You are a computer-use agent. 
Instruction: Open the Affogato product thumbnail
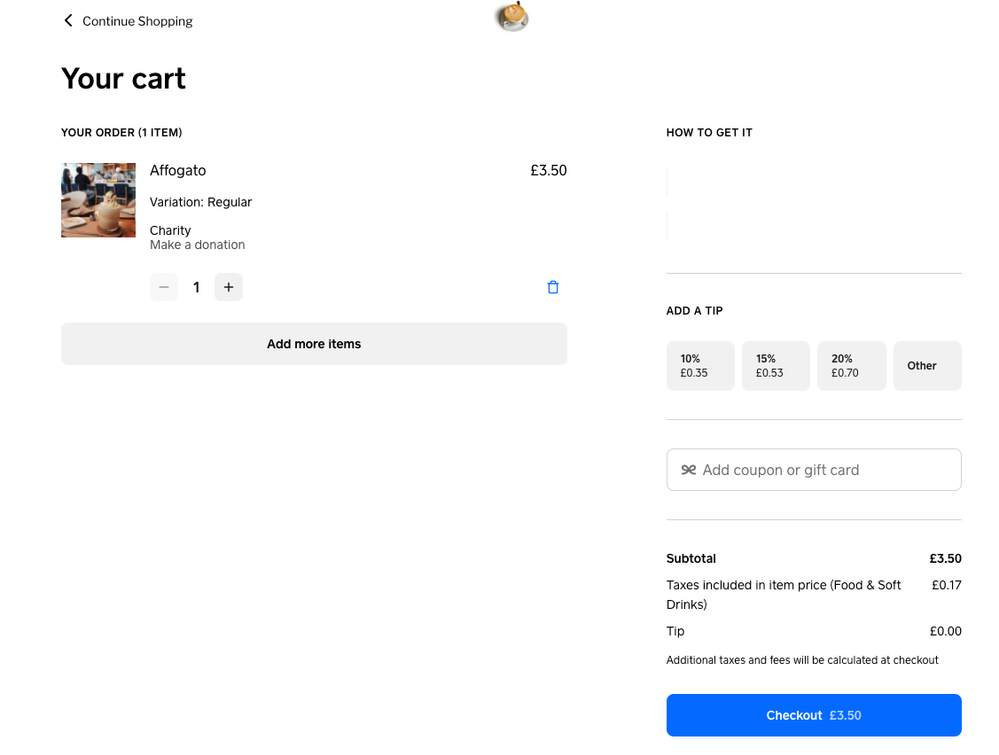click(x=98, y=200)
